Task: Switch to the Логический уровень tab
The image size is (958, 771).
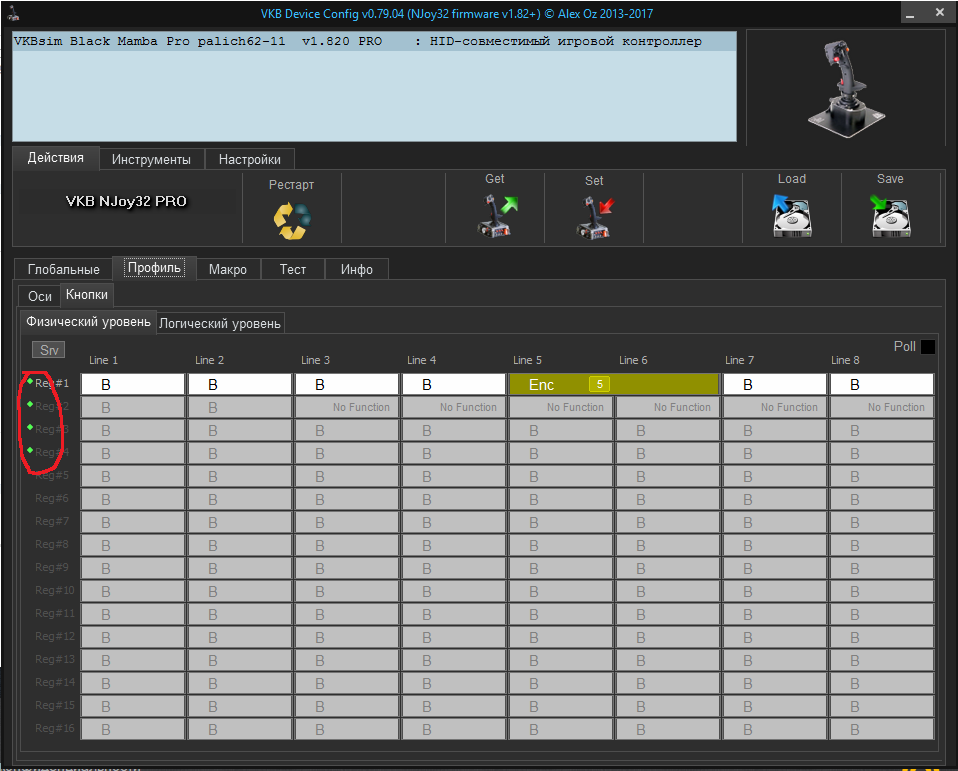Action: pyautogui.click(x=220, y=324)
